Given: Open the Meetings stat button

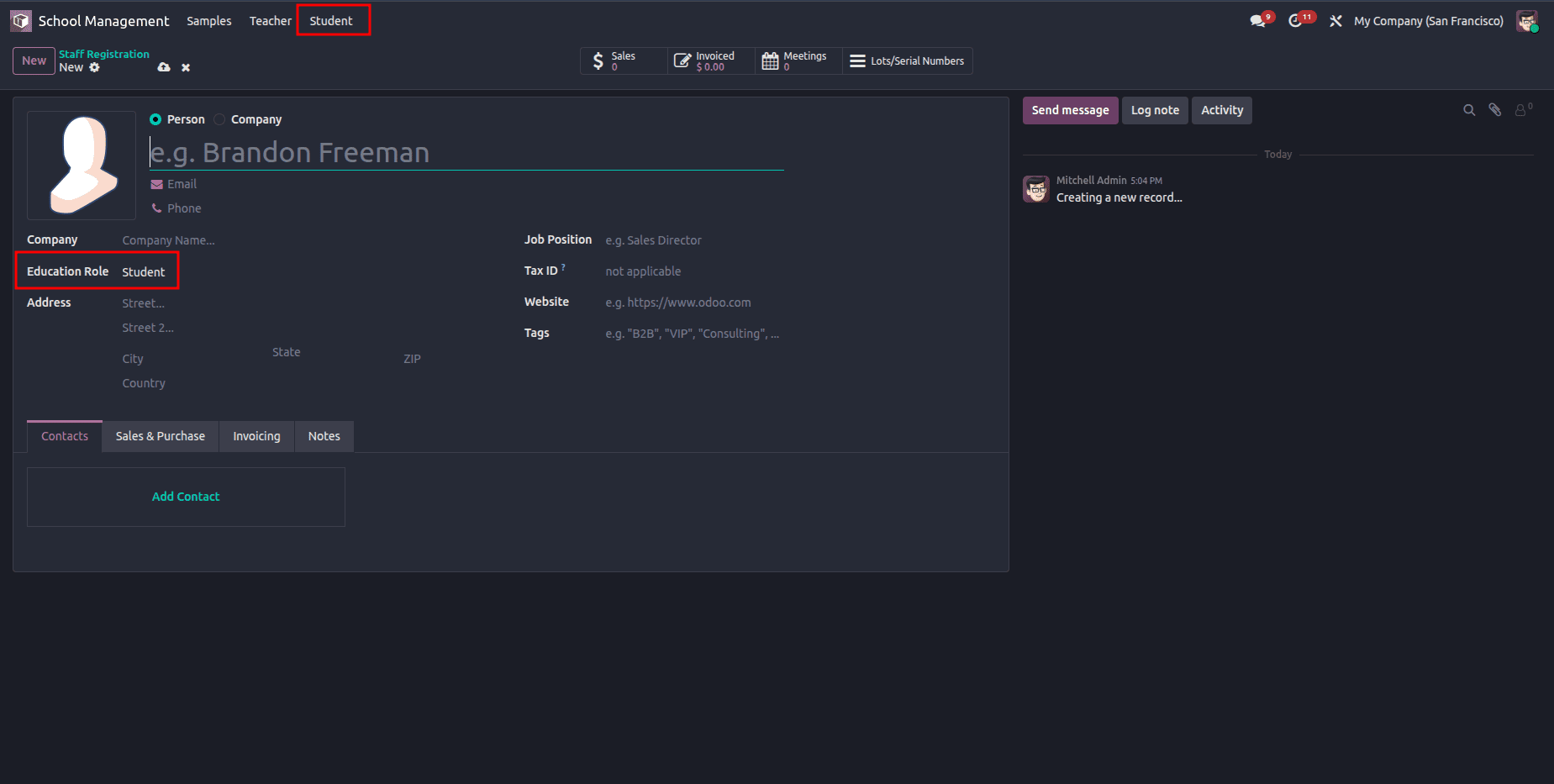Looking at the screenshot, I should click(798, 61).
